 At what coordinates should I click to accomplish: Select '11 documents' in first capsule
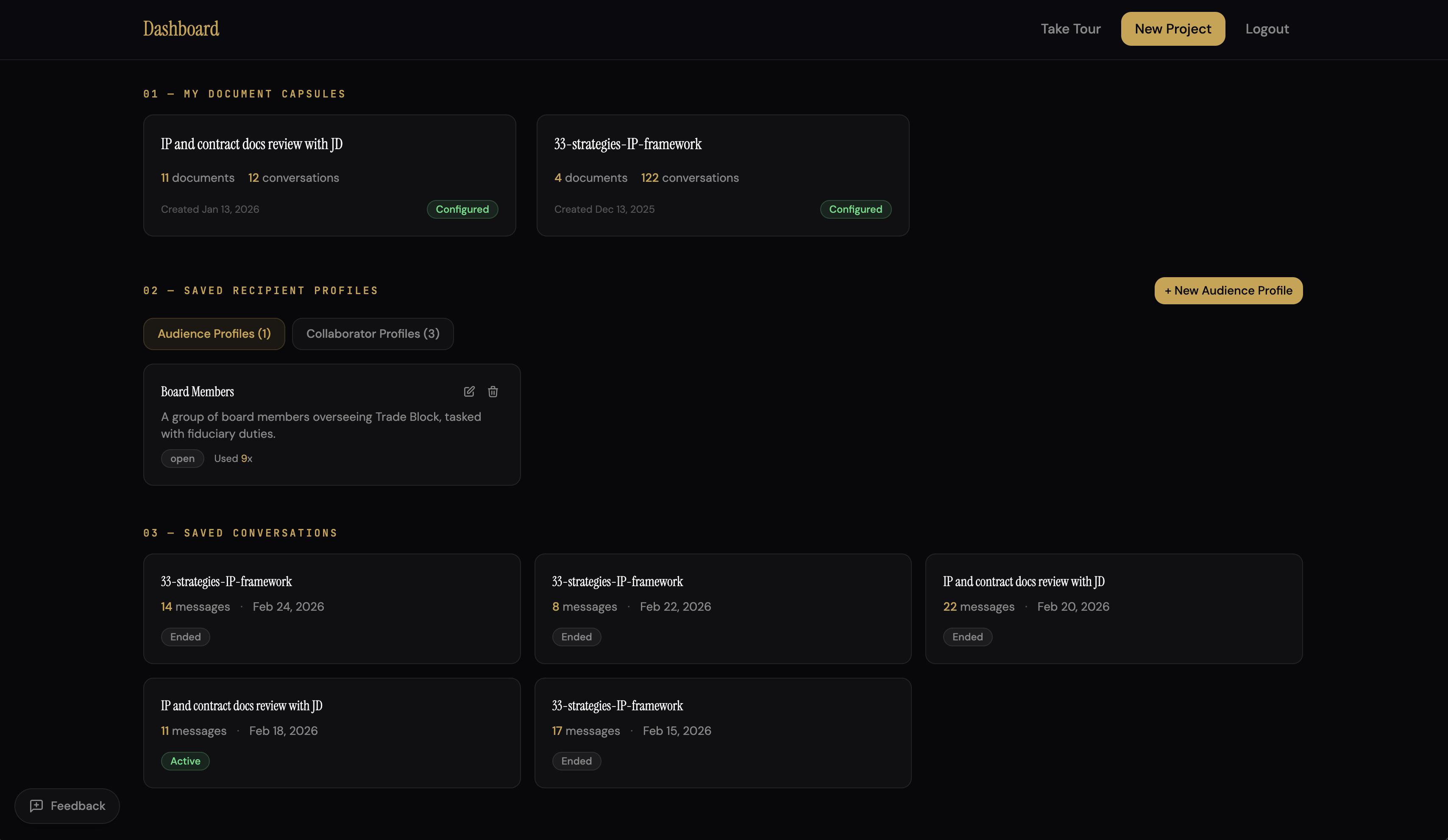pos(198,178)
